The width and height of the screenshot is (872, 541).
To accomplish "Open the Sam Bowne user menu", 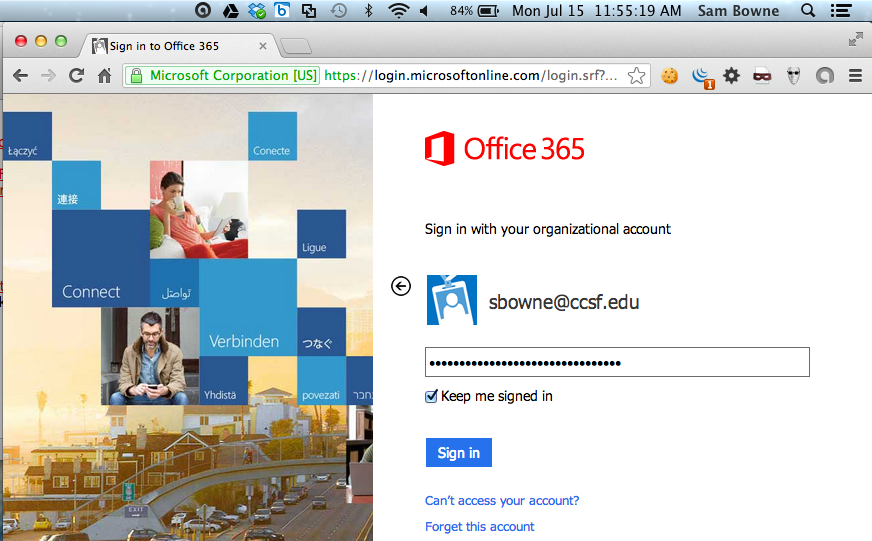I will point(738,11).
